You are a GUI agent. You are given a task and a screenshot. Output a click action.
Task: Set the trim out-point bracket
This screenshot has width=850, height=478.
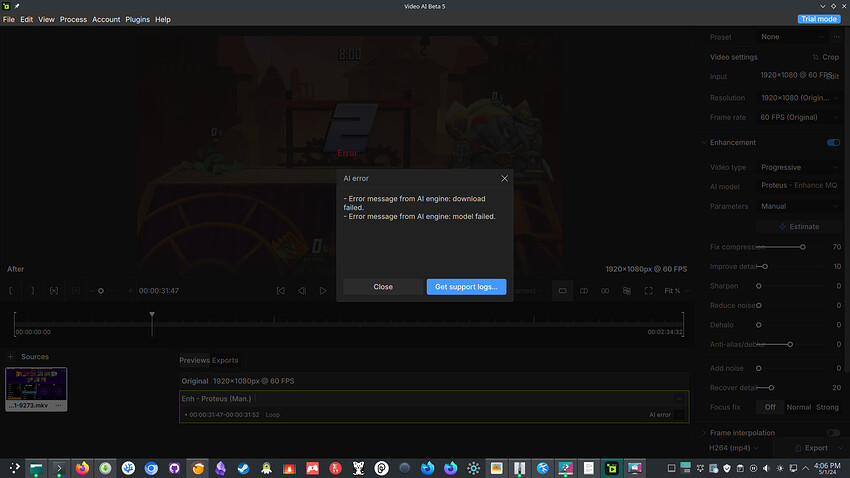click(32, 291)
